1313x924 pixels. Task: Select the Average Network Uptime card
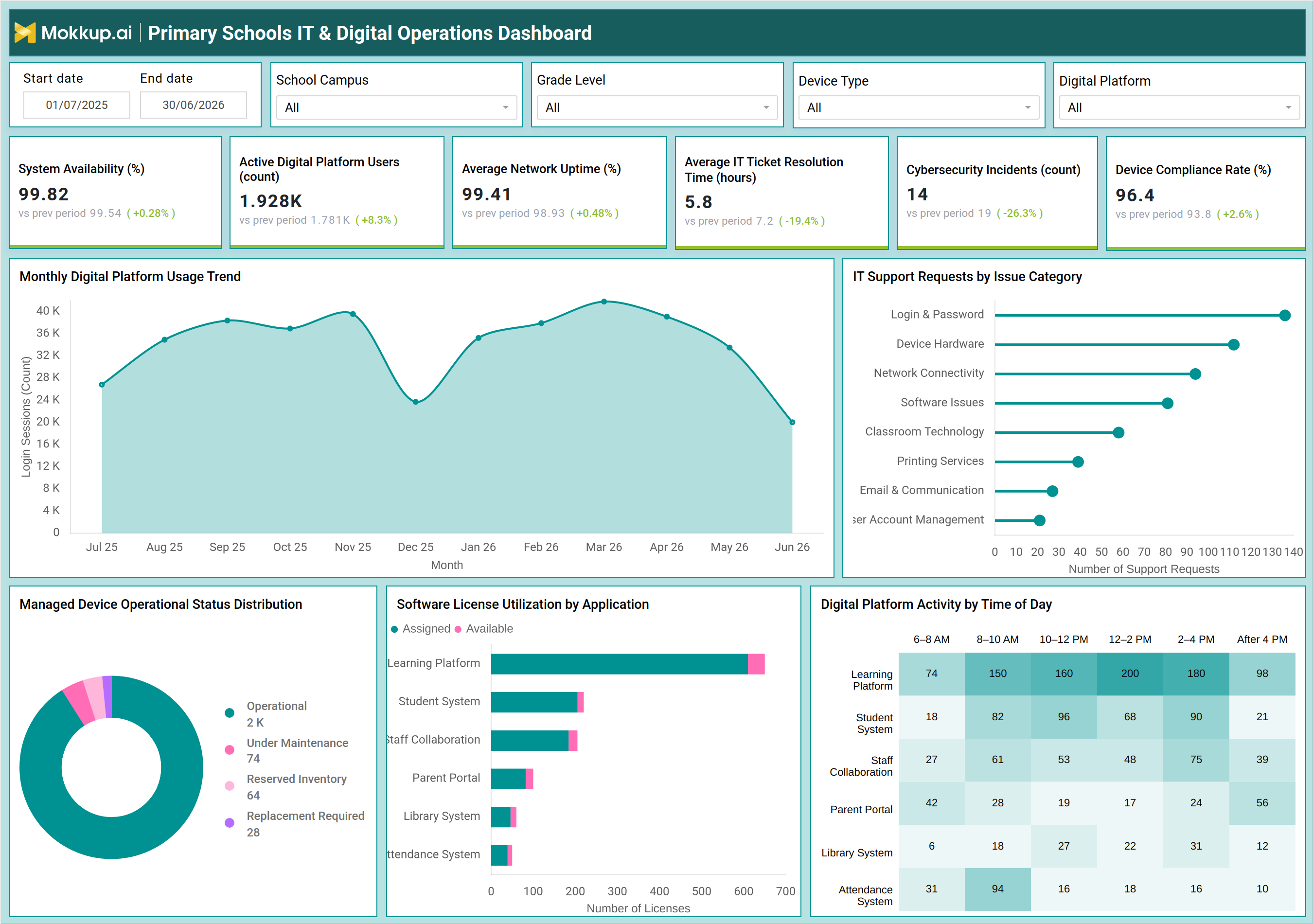coord(559,192)
